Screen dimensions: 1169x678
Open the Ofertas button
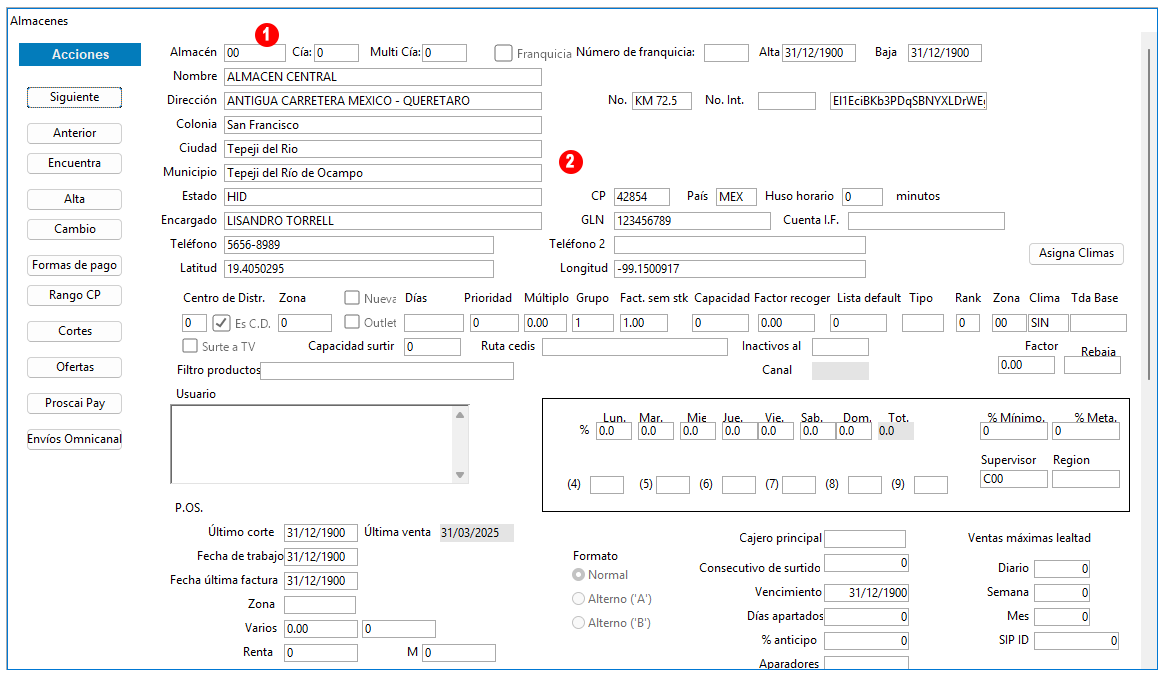(x=75, y=367)
